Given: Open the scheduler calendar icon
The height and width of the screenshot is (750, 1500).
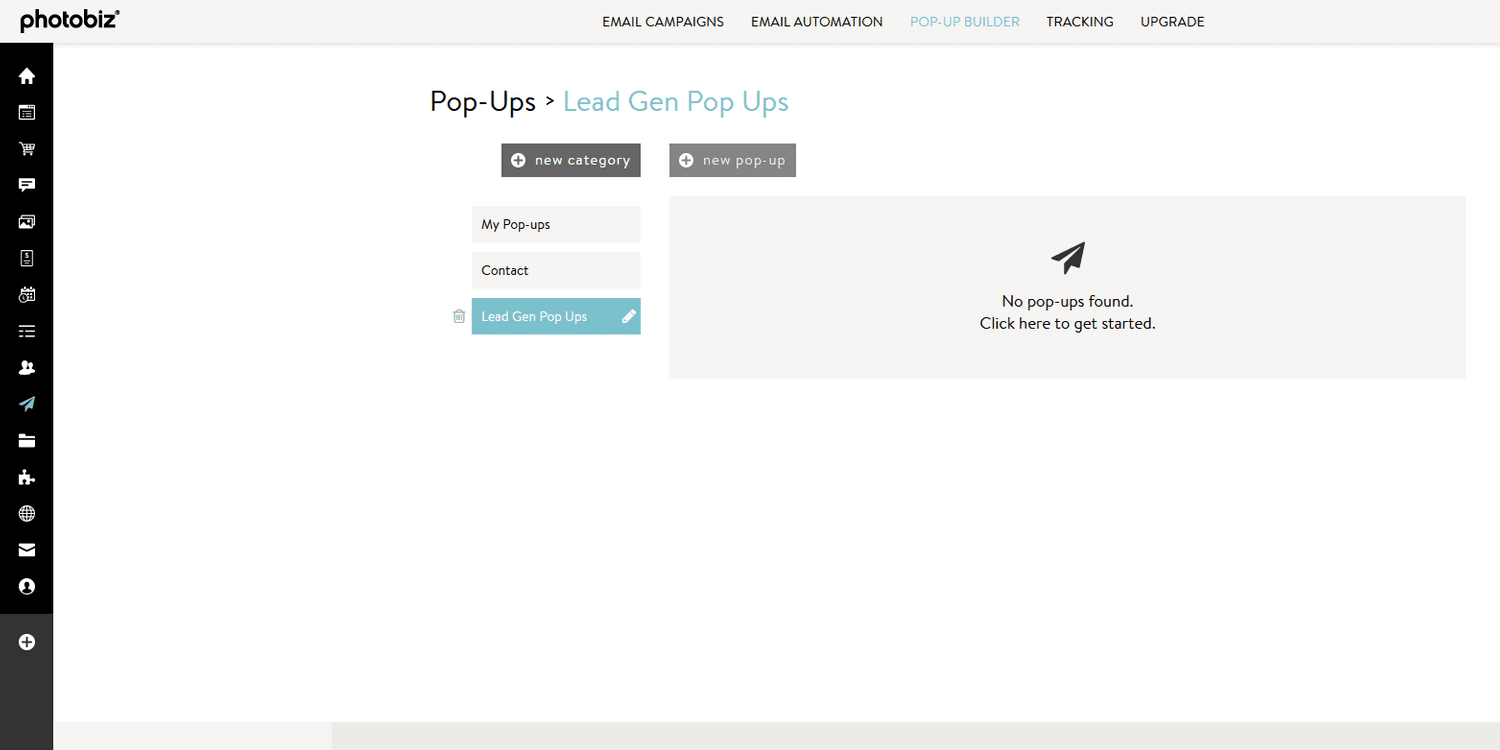Looking at the screenshot, I should click(27, 294).
